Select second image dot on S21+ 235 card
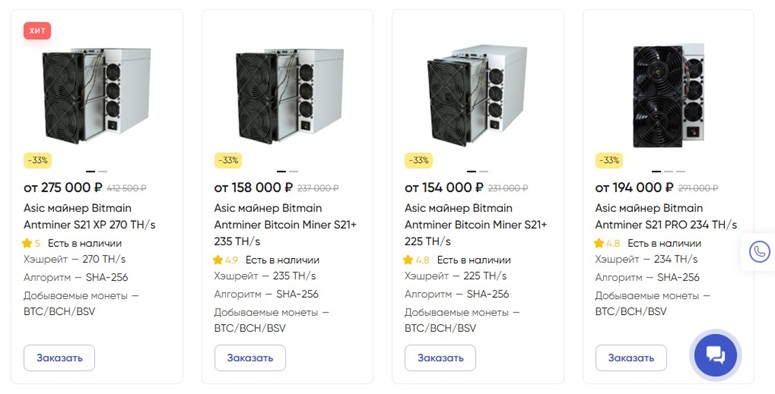Screen dimensions: 775x394 pos(293,172)
